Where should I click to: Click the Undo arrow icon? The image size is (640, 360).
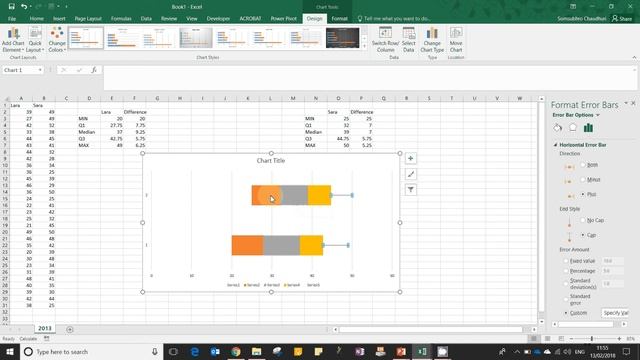pyautogui.click(x=24, y=7)
